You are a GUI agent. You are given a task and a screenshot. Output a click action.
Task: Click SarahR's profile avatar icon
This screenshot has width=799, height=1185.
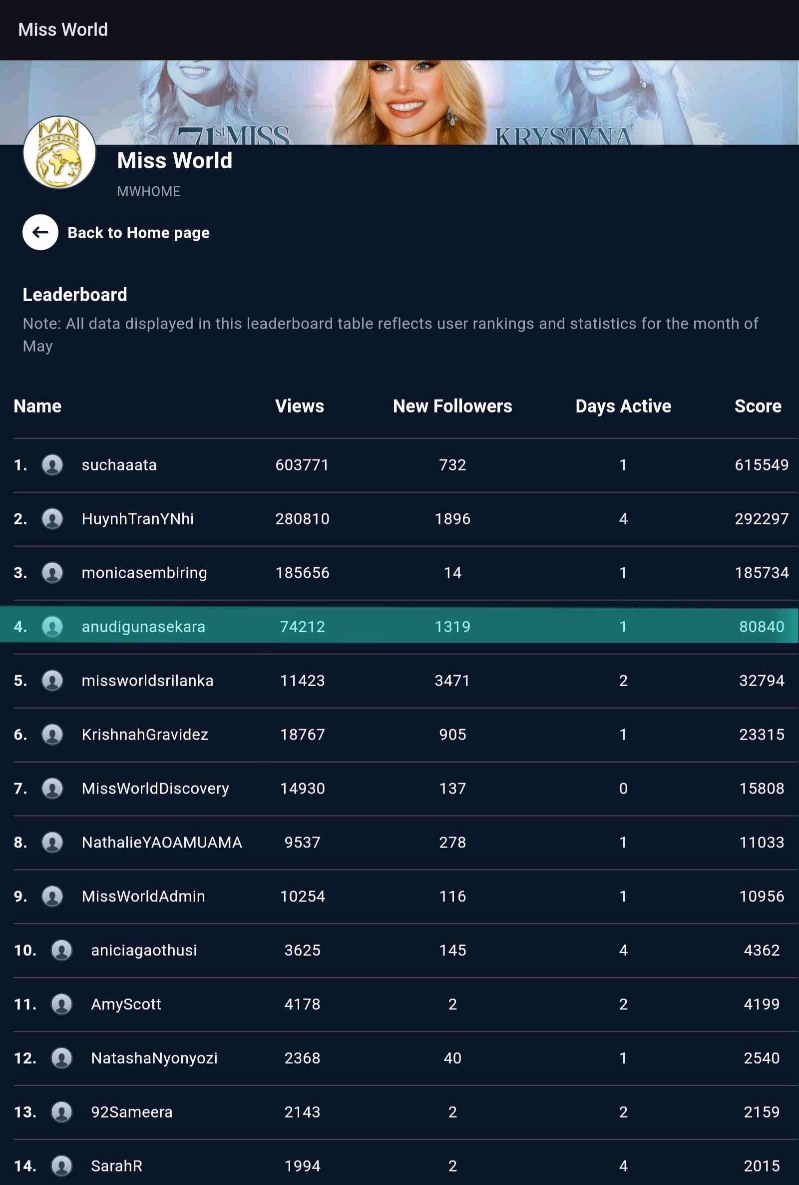[61, 1165]
